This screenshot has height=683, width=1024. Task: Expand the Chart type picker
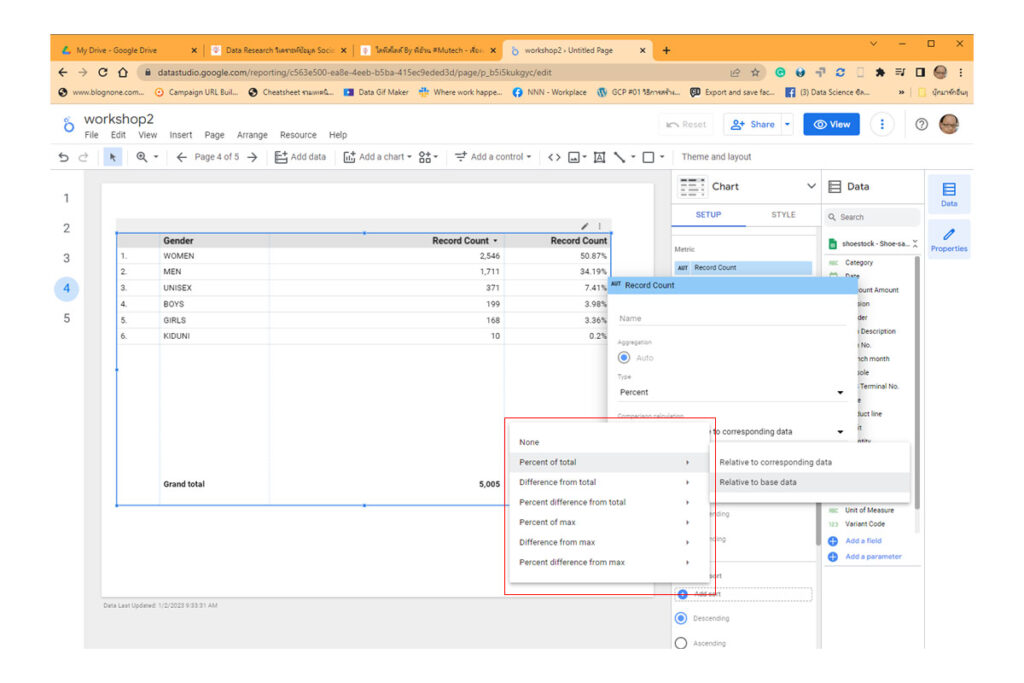810,186
